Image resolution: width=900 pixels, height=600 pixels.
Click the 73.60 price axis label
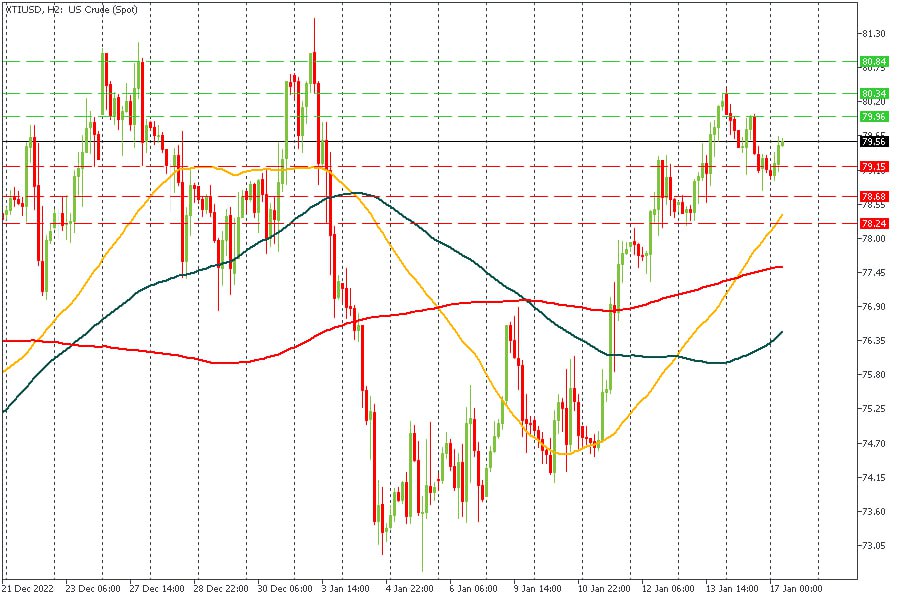874,512
